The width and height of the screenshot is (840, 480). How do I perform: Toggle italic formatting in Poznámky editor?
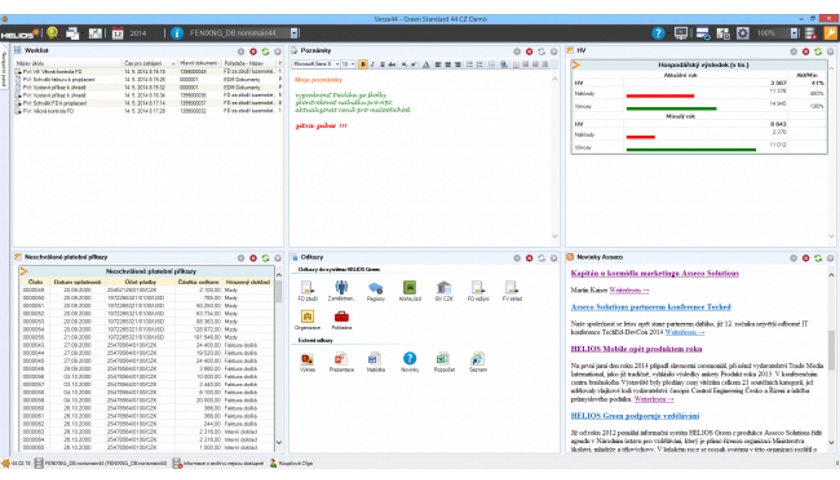tap(373, 64)
